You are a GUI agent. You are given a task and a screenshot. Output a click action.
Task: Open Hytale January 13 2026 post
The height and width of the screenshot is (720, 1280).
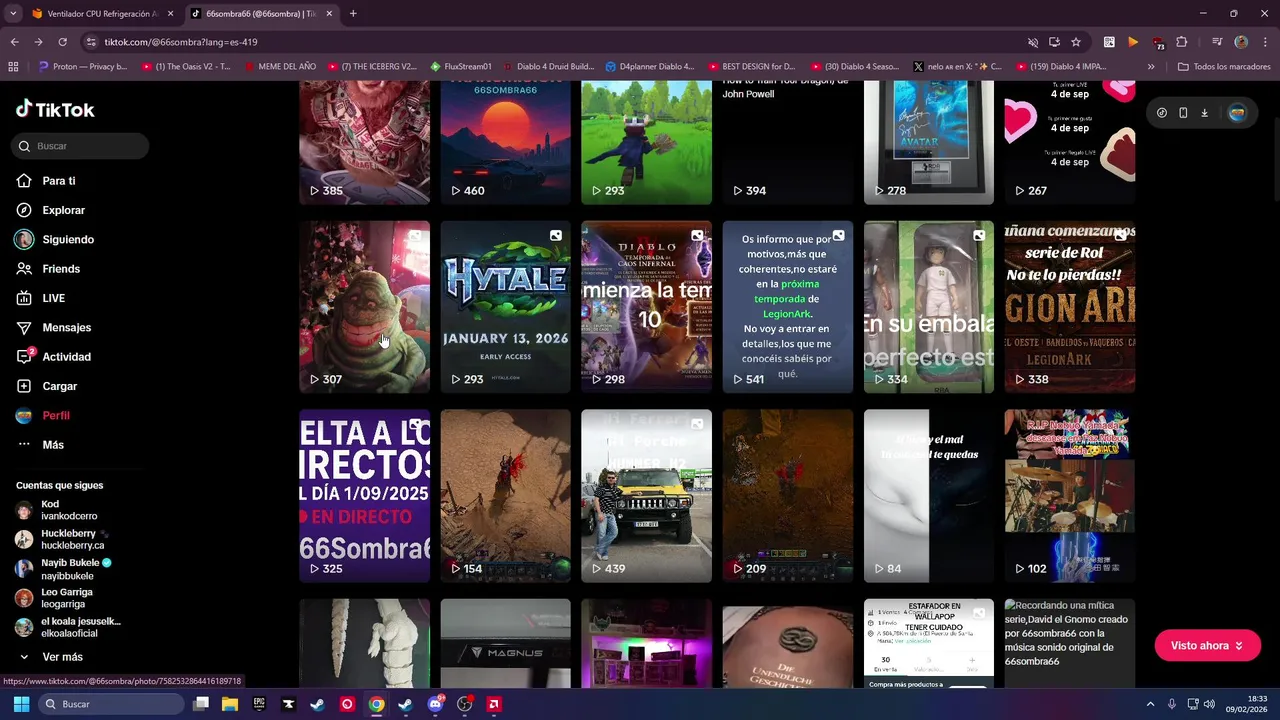505,307
